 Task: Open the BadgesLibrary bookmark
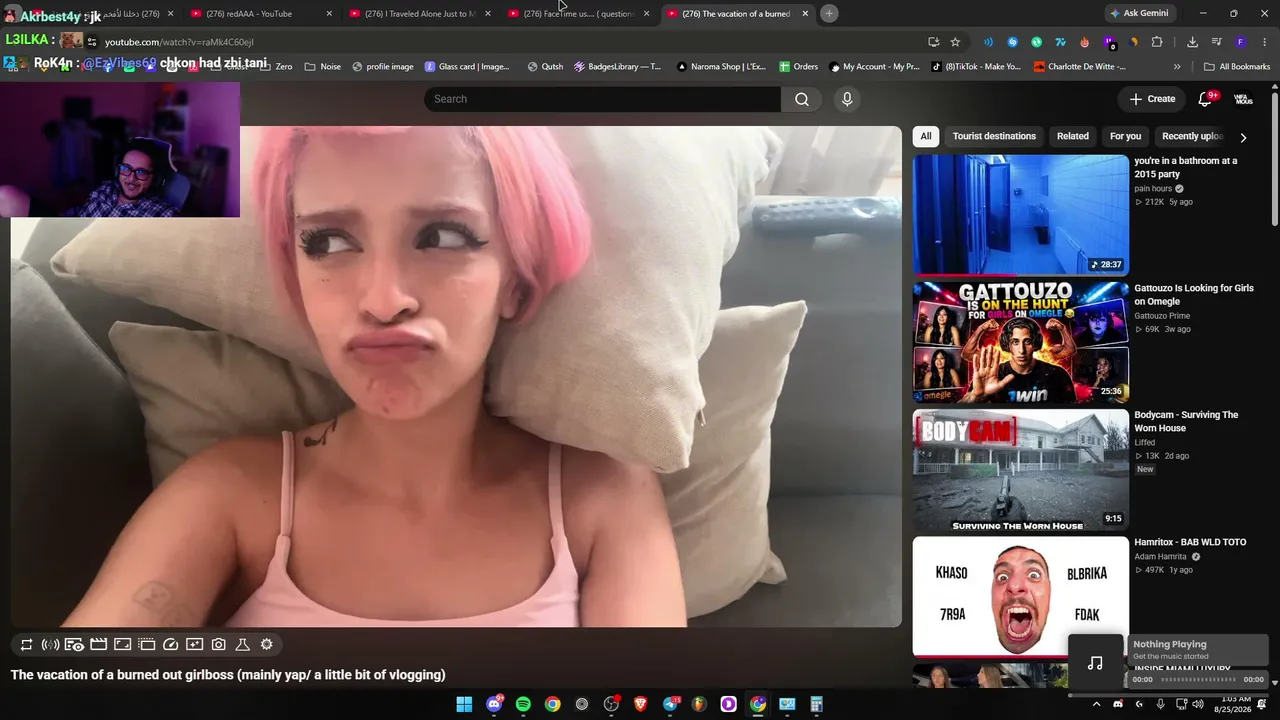617,67
